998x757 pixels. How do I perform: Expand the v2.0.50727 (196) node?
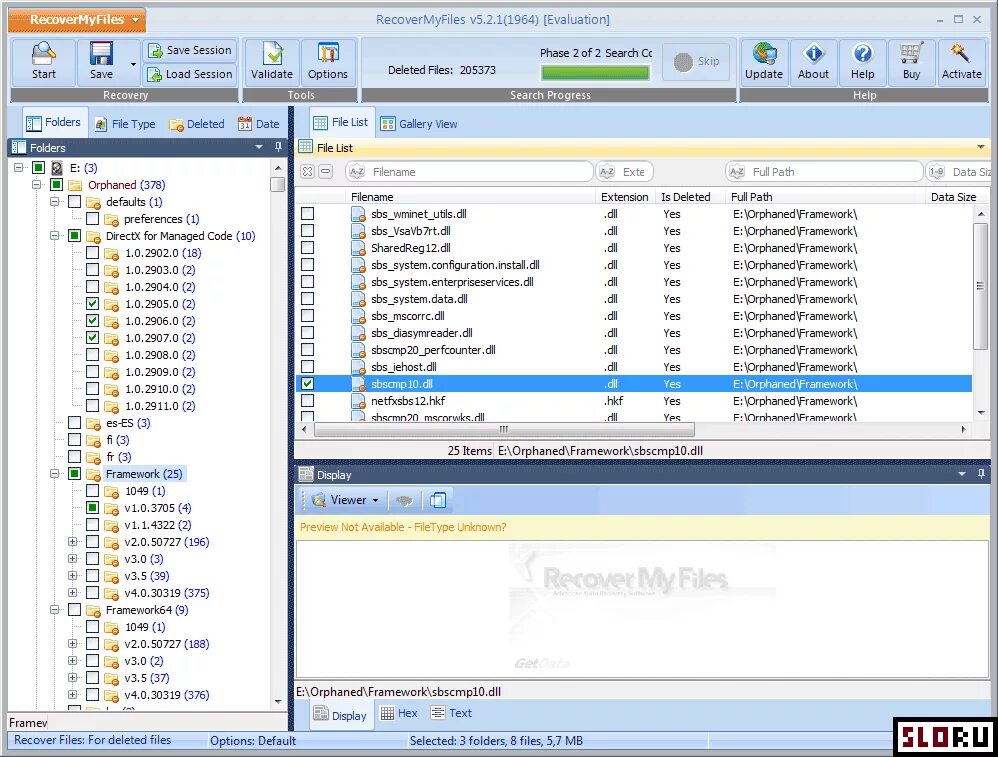(x=73, y=542)
